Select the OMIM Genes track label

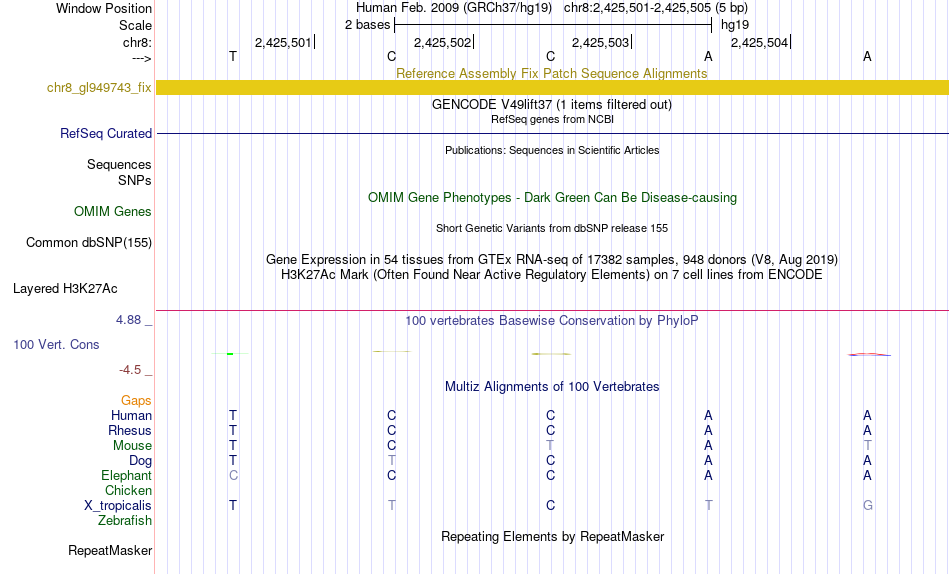tap(113, 212)
